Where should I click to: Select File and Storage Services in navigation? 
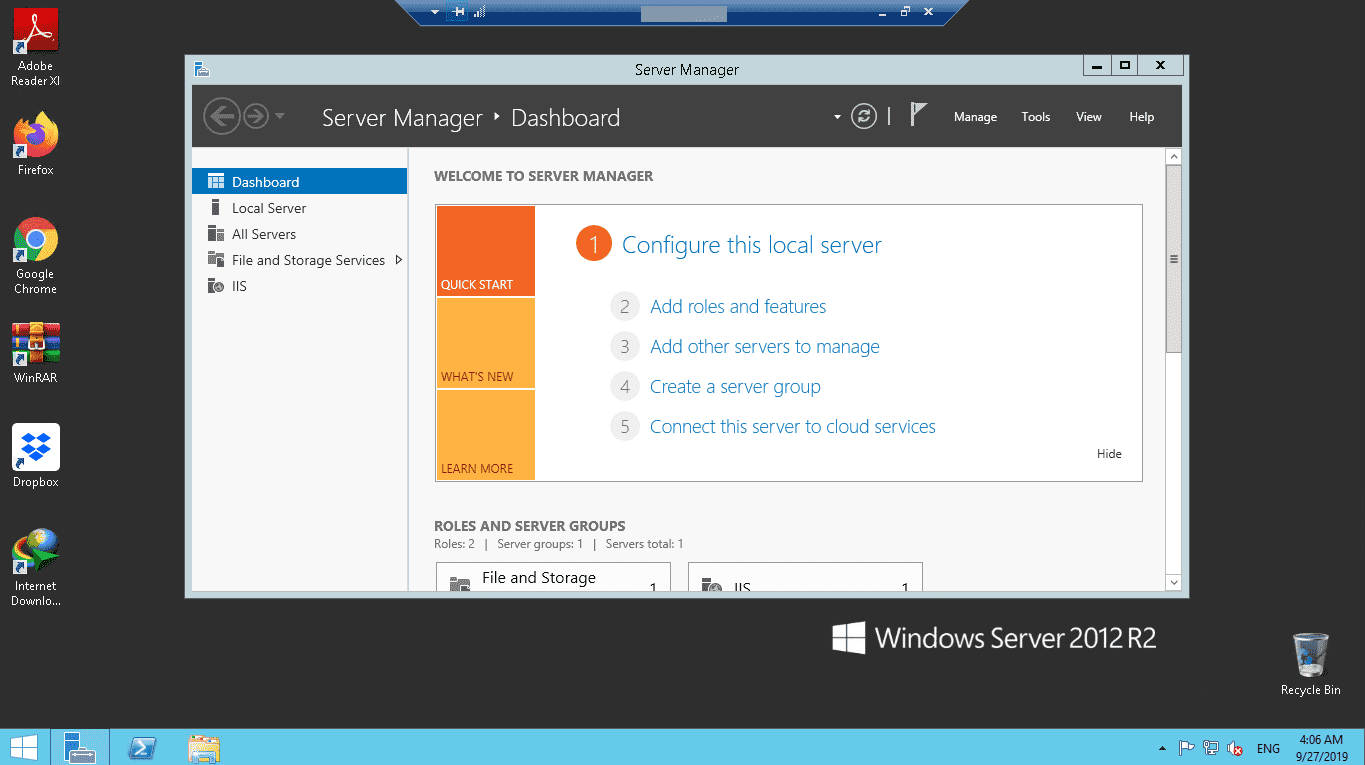[300, 260]
